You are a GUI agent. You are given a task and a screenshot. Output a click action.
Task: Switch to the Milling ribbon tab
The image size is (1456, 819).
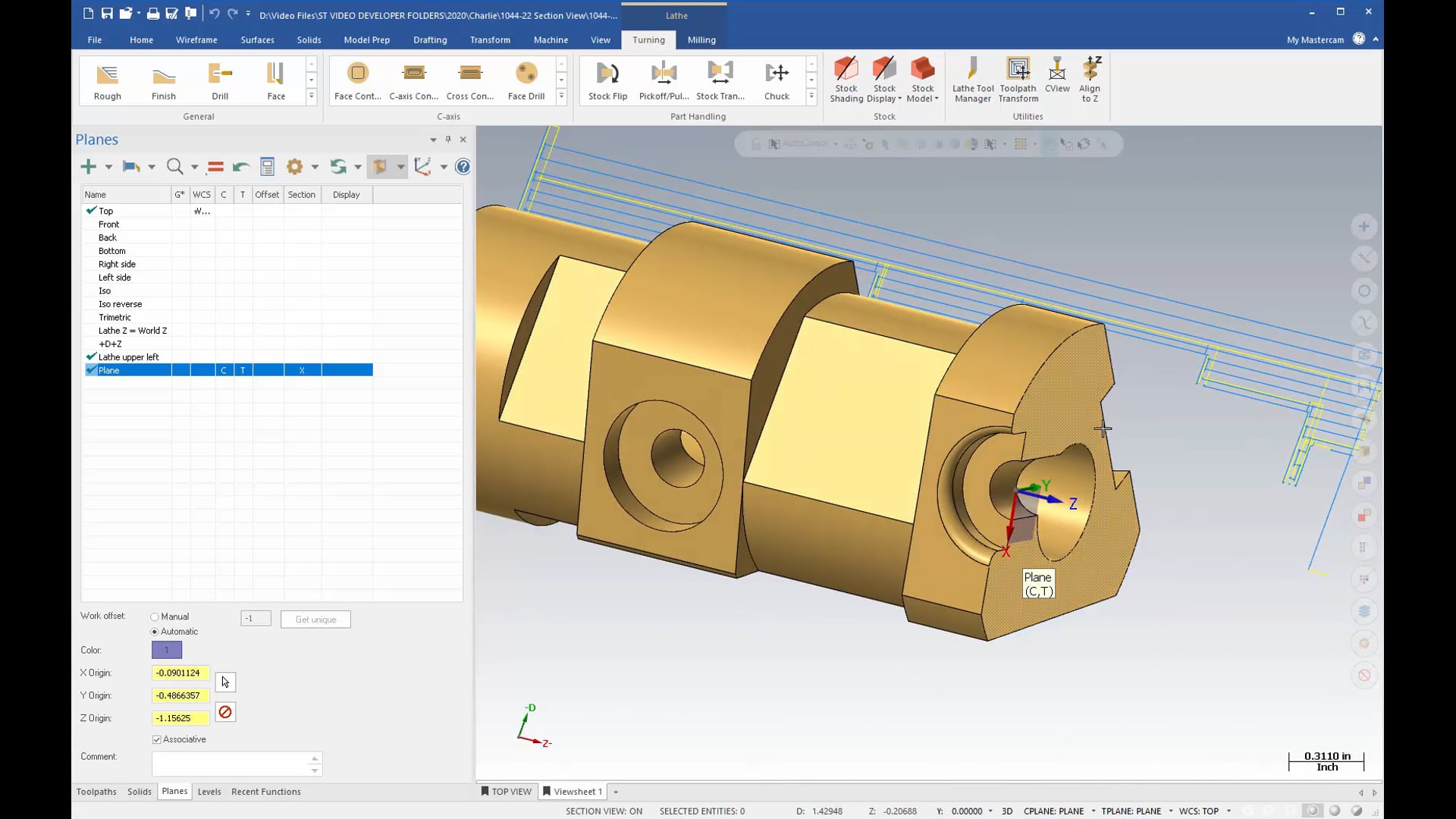[701, 39]
